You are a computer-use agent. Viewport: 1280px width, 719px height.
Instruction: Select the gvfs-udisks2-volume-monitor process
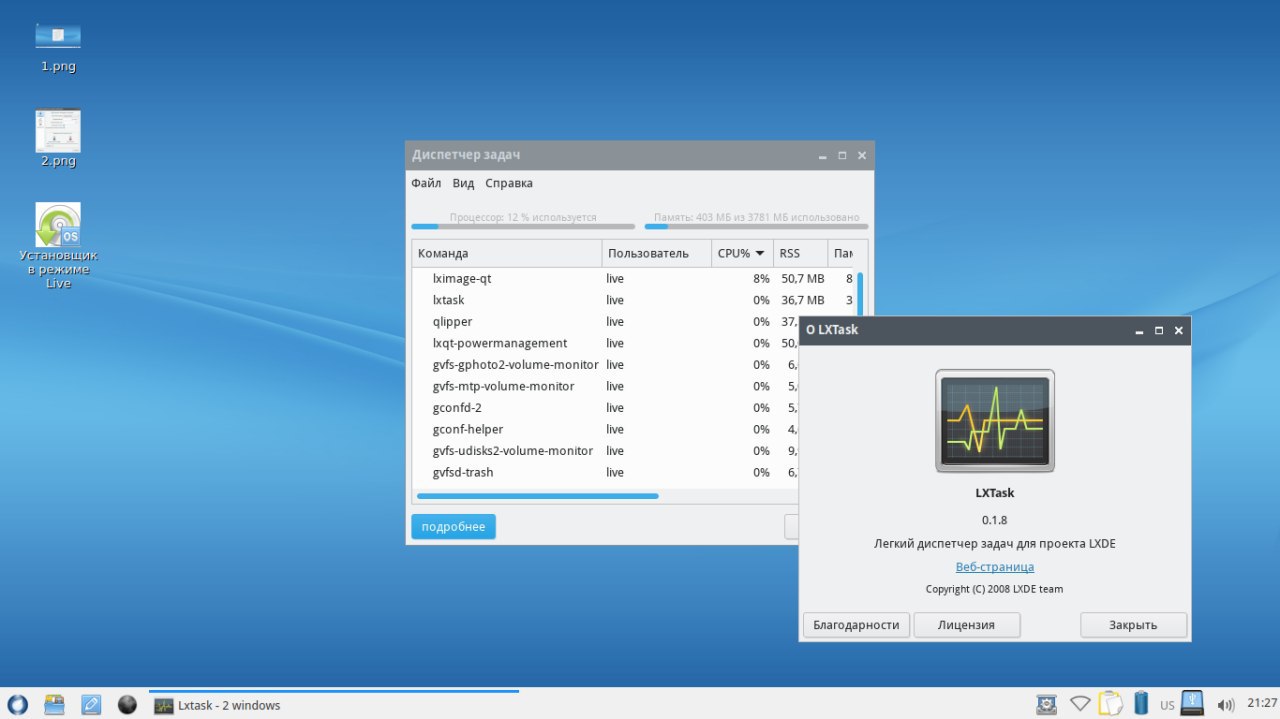[605, 451]
